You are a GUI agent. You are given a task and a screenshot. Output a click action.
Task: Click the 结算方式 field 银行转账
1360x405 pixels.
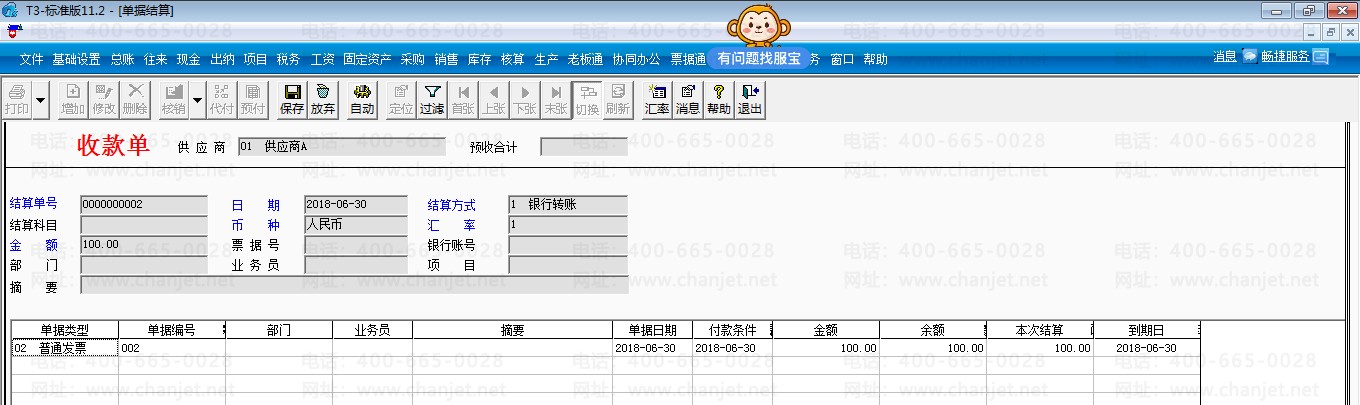(568, 205)
